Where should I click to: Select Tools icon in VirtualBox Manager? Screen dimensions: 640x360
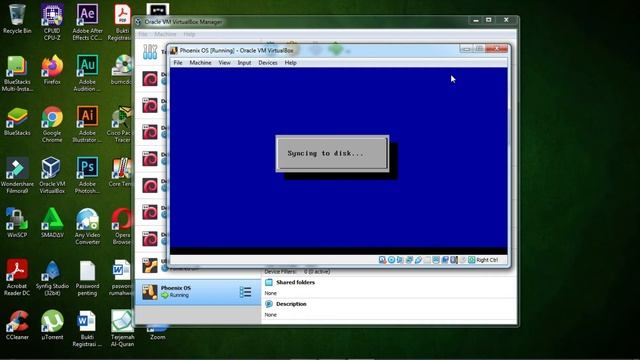[150, 52]
